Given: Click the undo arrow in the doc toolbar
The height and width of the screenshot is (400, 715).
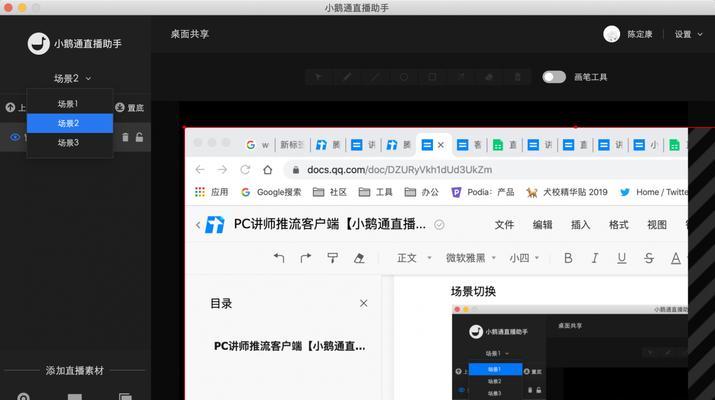Looking at the screenshot, I should click(279, 258).
